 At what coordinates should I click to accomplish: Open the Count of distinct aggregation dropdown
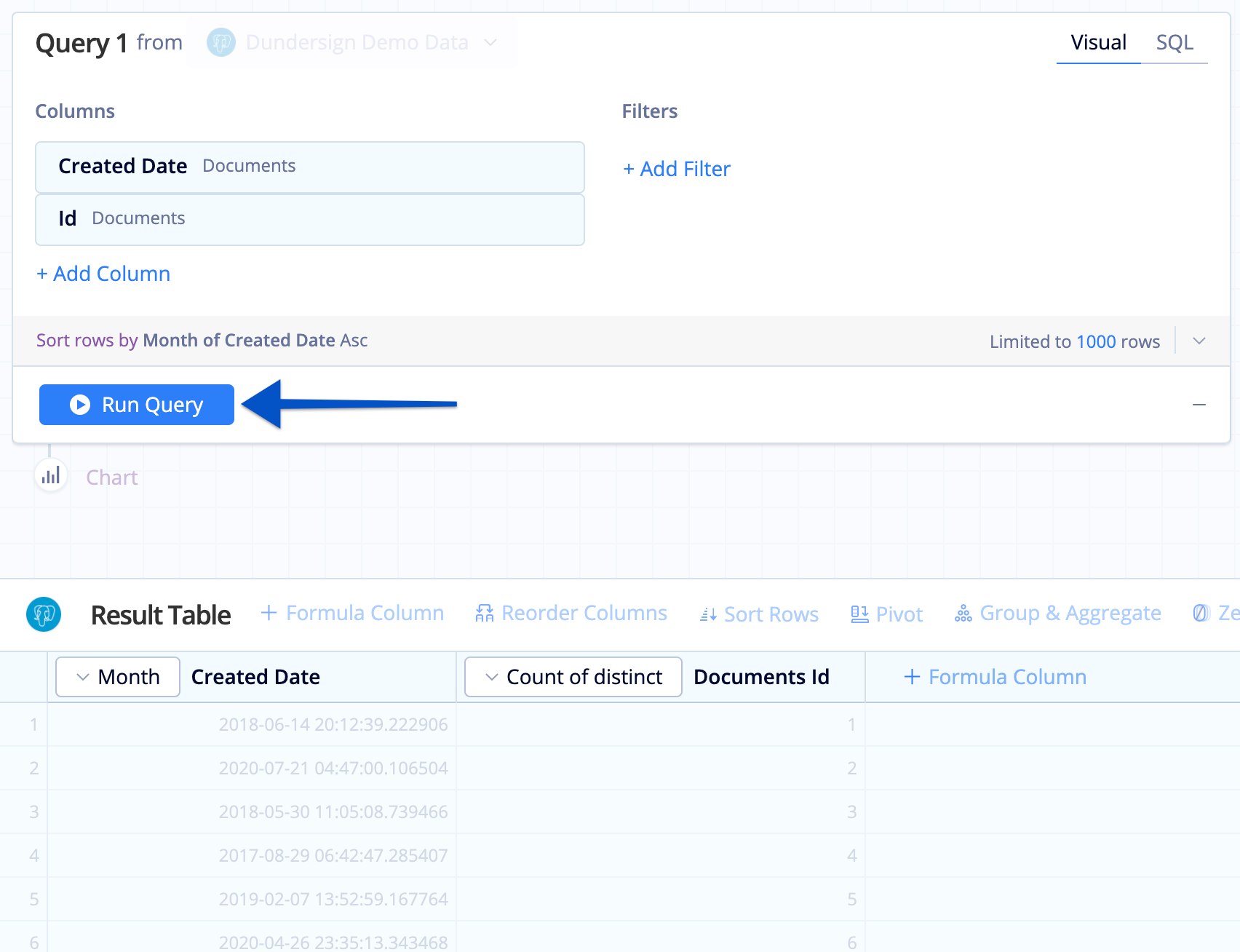click(x=573, y=677)
